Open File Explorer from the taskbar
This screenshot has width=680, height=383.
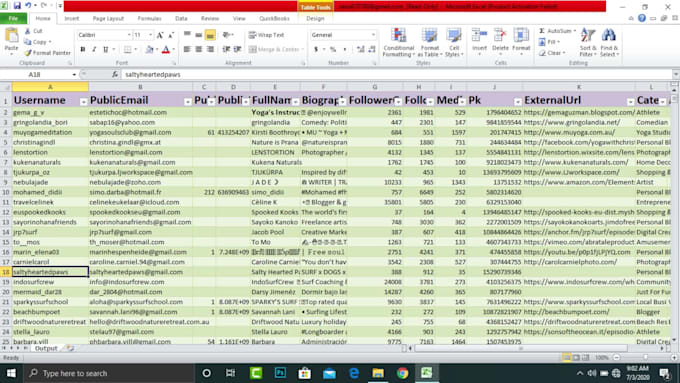click(x=378, y=373)
